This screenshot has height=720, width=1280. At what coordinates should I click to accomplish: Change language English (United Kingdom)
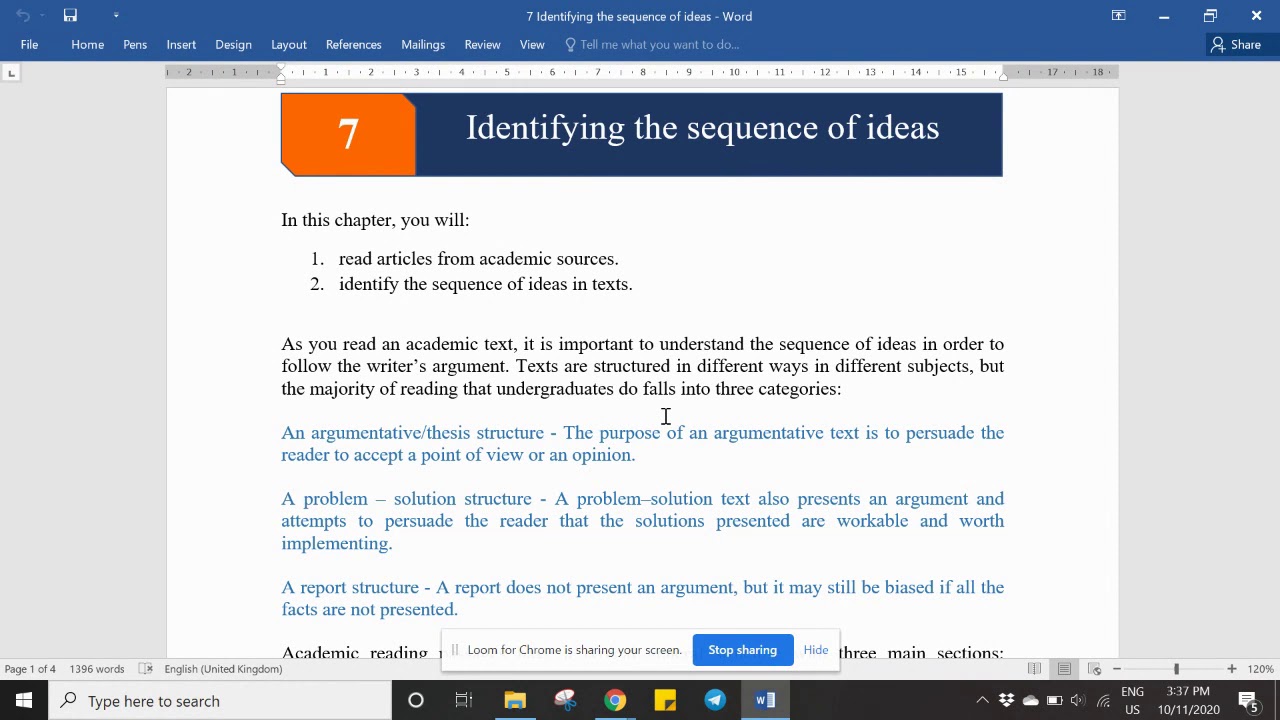(223, 669)
